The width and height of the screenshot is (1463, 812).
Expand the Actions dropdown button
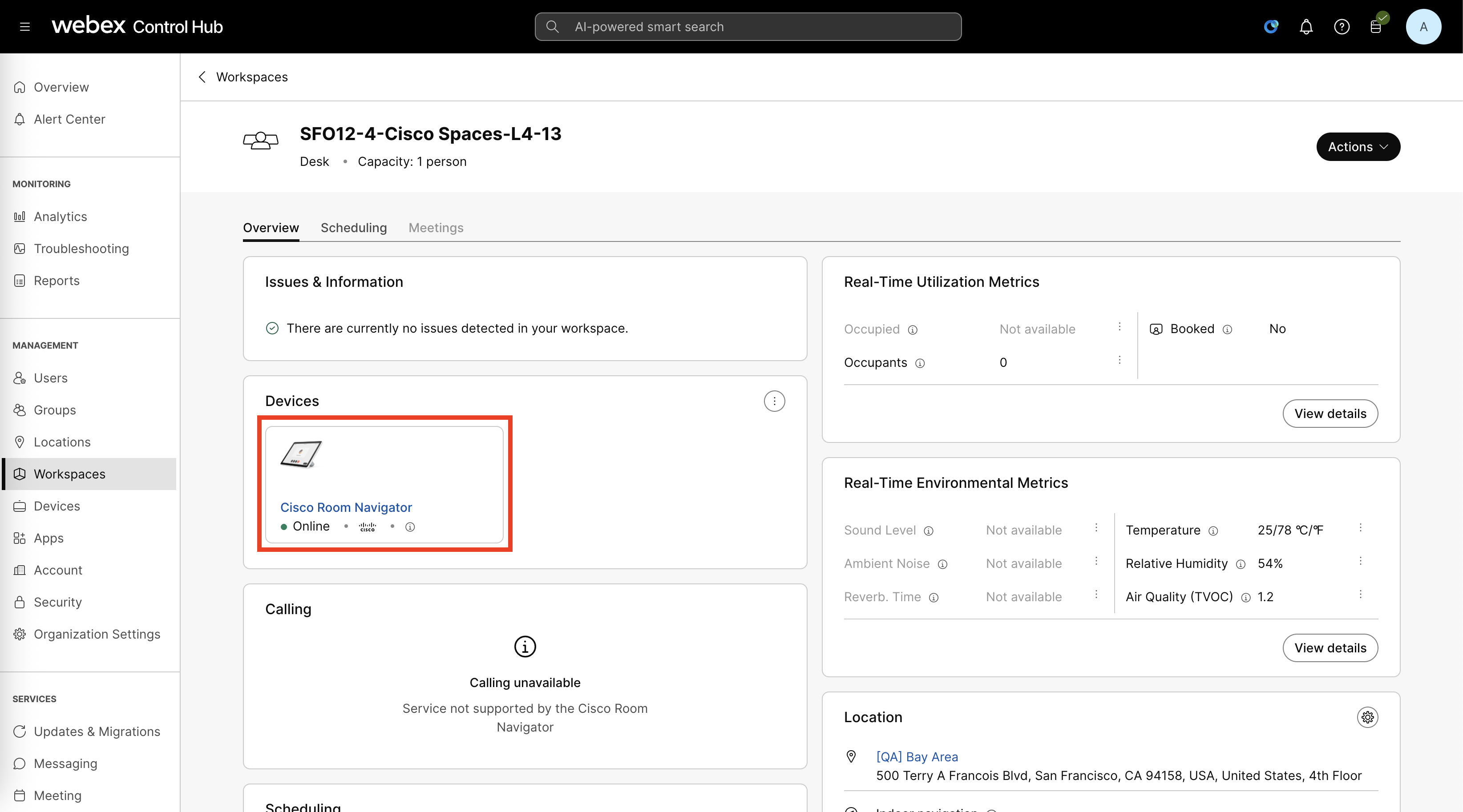coord(1358,147)
